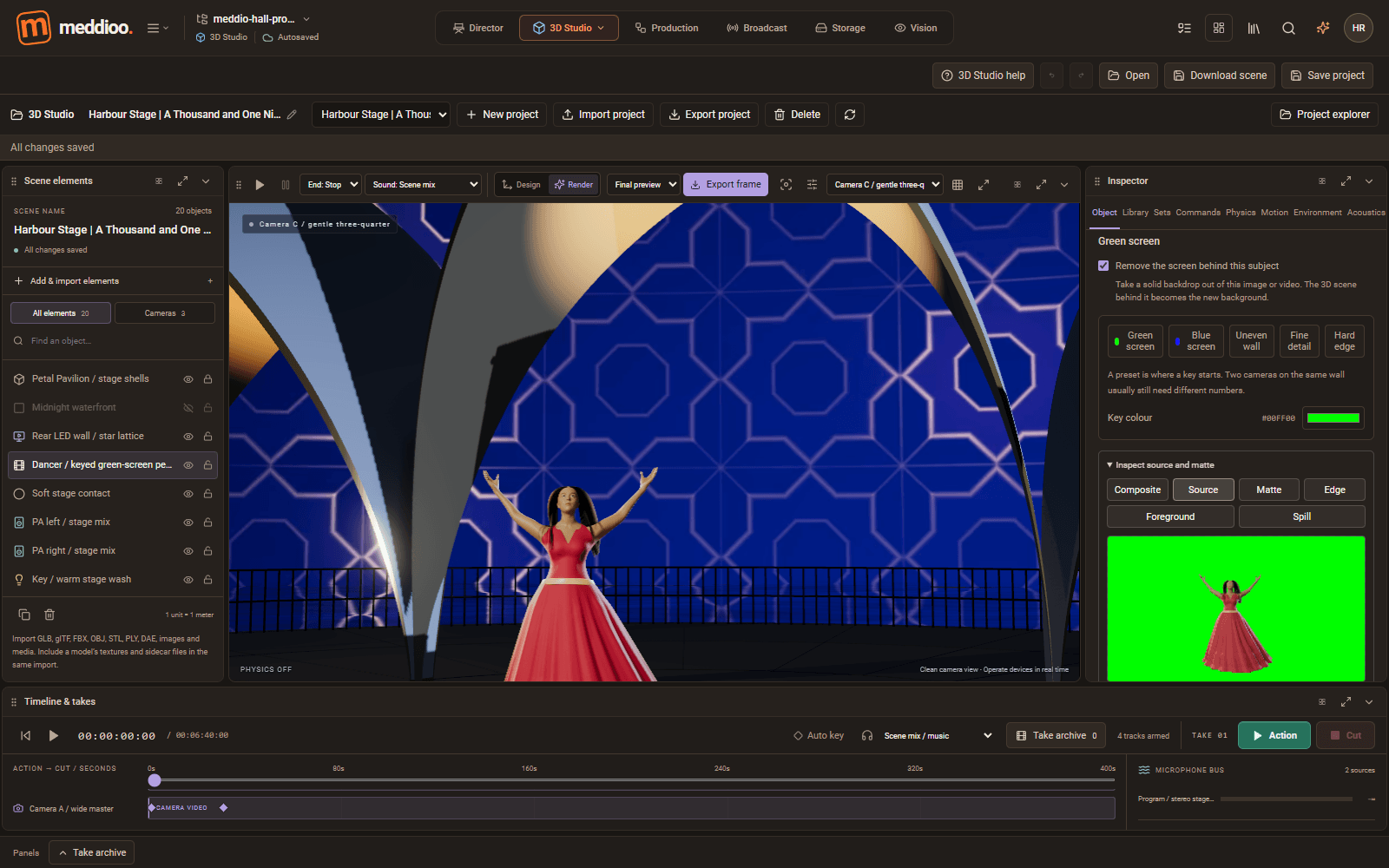Toggle Auto key on the timeline
The height and width of the screenshot is (868, 1389).
point(818,735)
